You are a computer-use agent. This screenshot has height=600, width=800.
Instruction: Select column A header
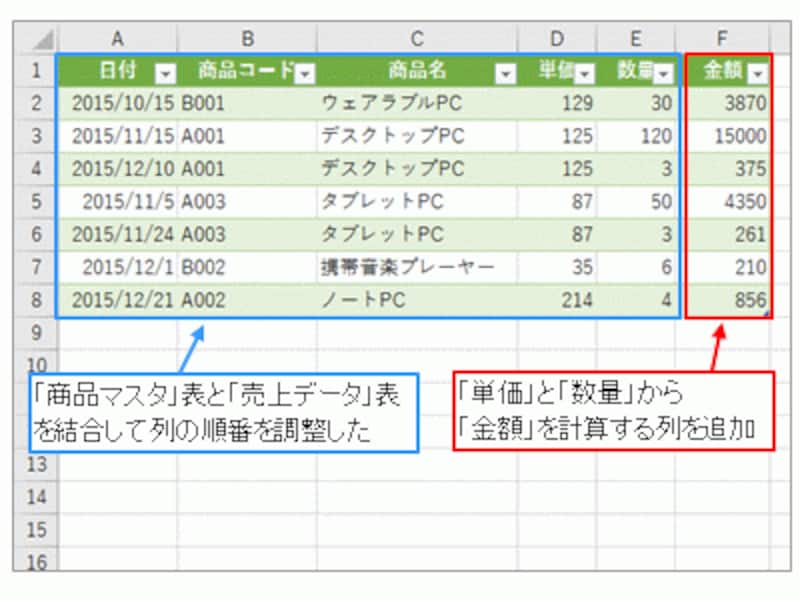tap(118, 39)
